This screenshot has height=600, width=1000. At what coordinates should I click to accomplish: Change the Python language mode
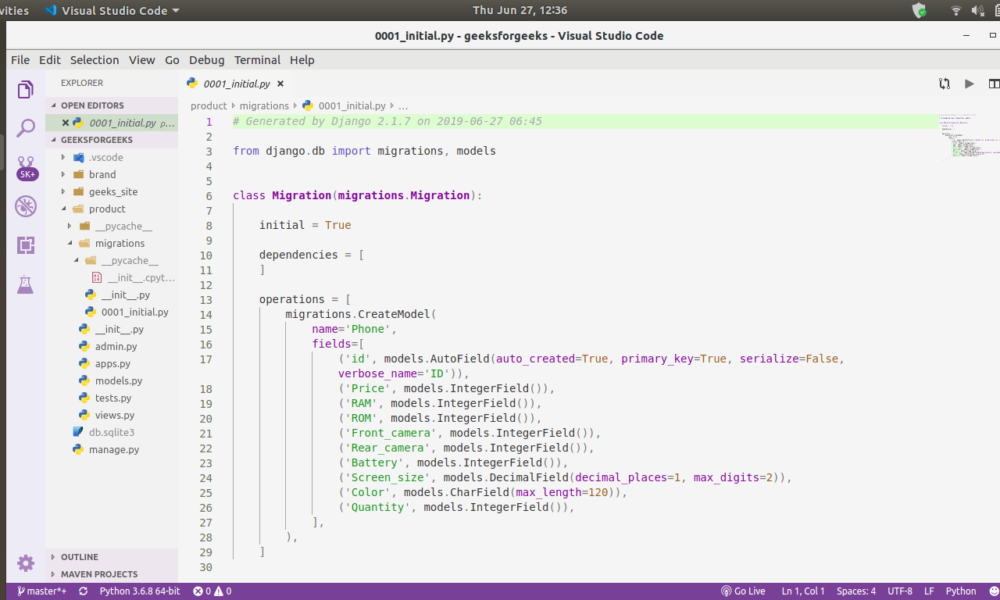(x=960, y=591)
